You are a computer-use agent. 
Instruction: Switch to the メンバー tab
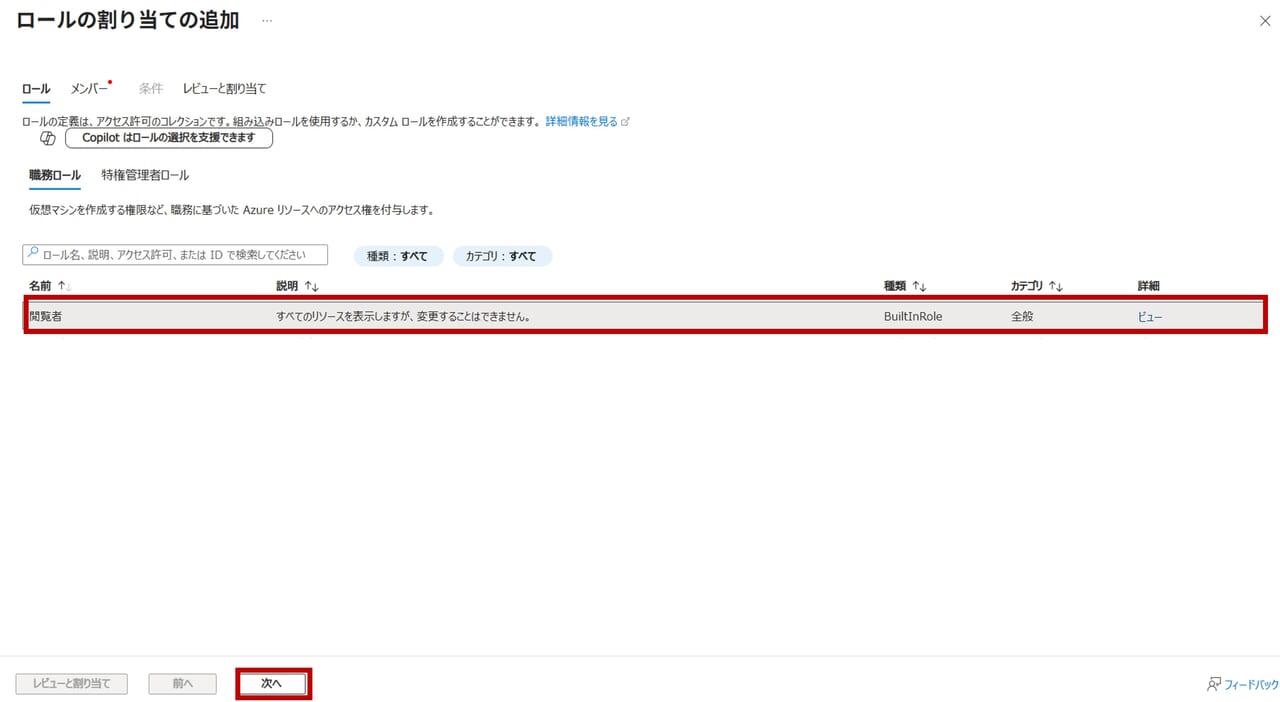click(89, 89)
